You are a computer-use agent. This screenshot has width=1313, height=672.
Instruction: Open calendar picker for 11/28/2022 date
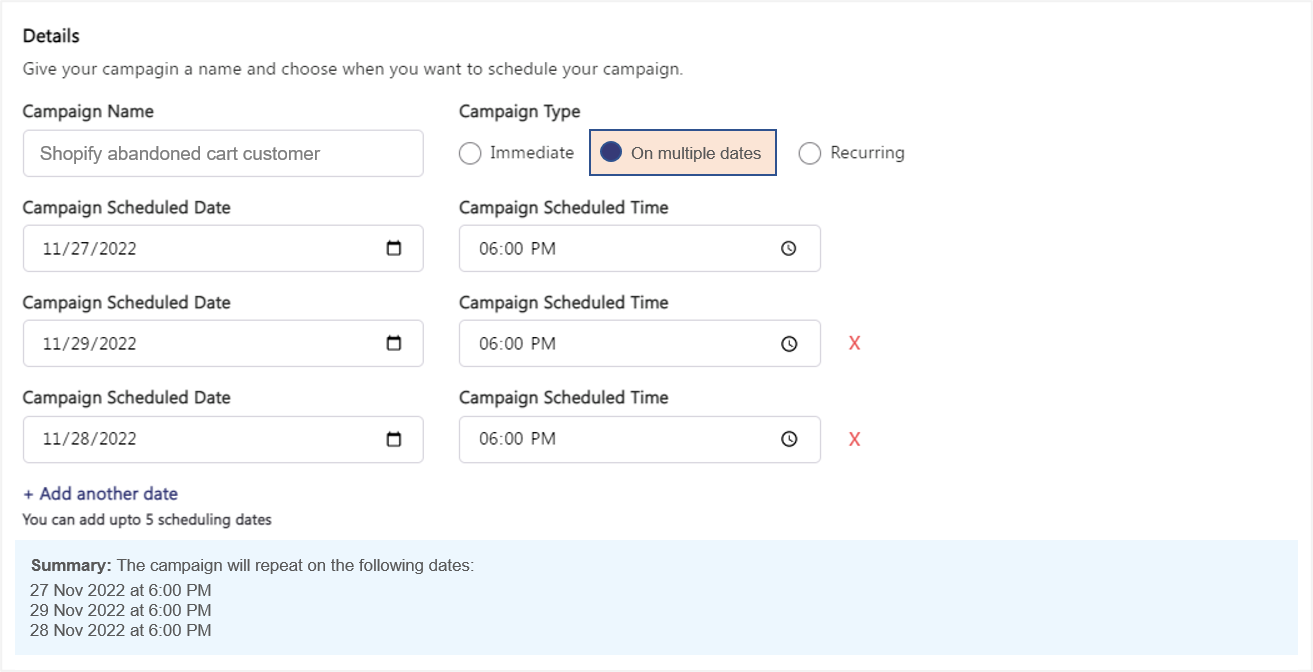point(394,440)
